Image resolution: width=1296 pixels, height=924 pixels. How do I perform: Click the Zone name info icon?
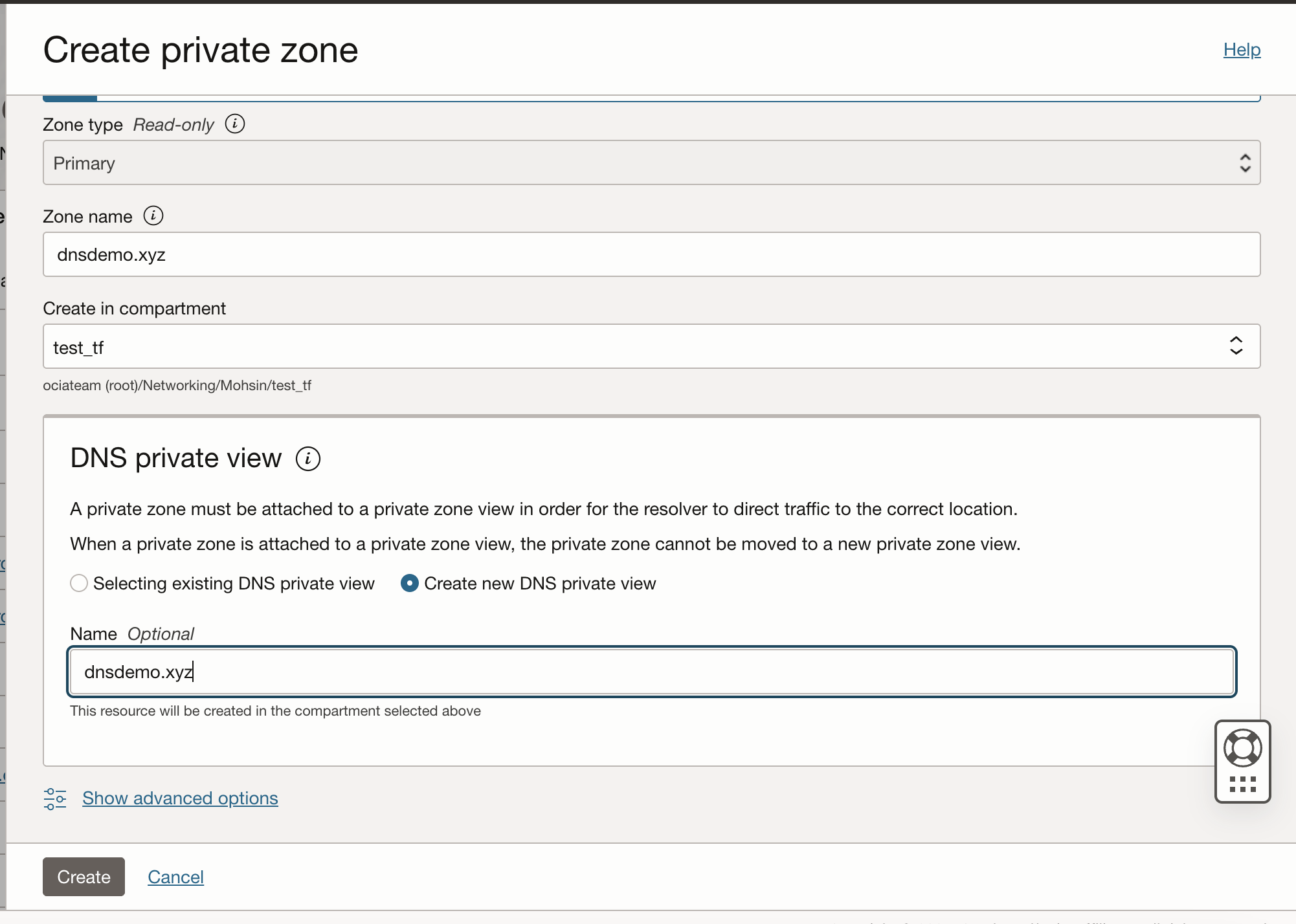153,215
